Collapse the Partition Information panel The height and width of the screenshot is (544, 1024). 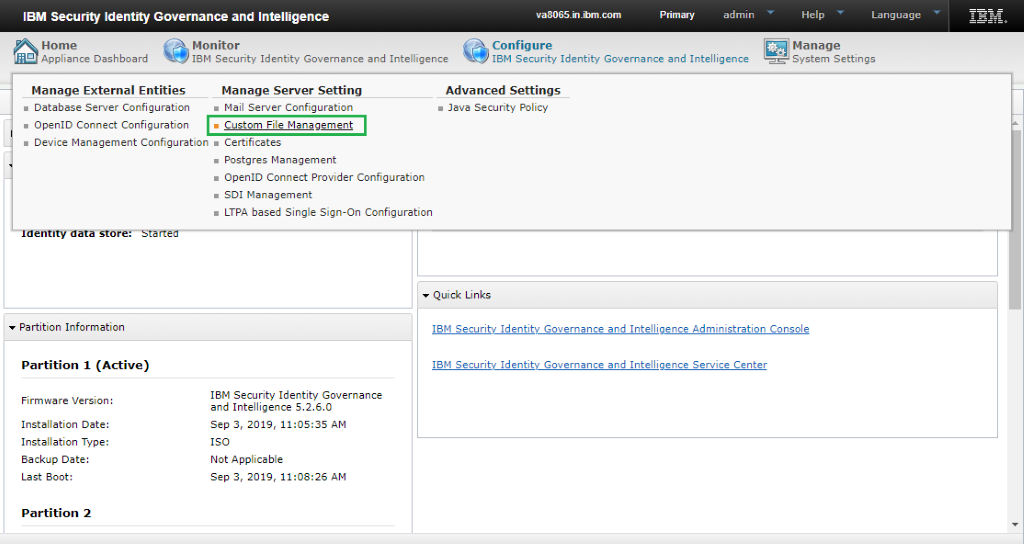tap(12, 327)
